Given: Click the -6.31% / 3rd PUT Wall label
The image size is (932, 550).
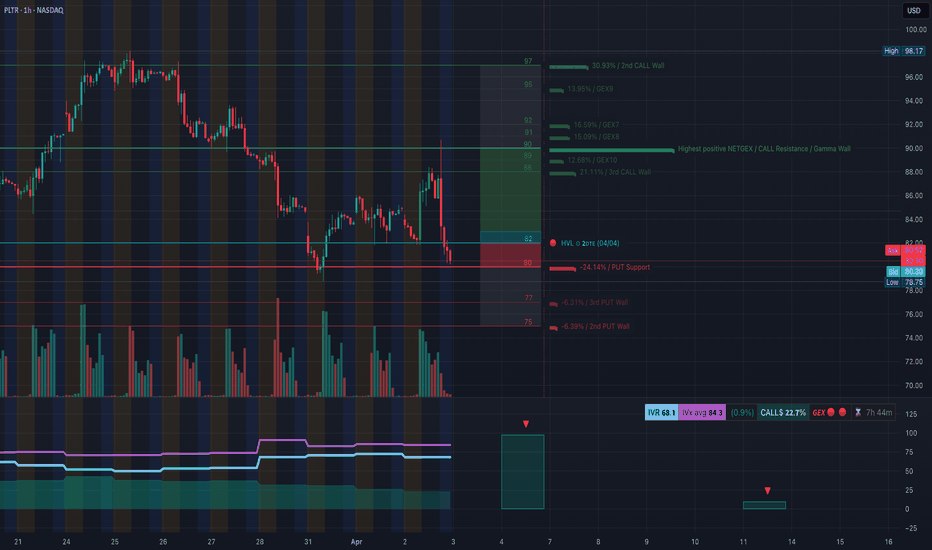Looking at the screenshot, I should click(594, 302).
